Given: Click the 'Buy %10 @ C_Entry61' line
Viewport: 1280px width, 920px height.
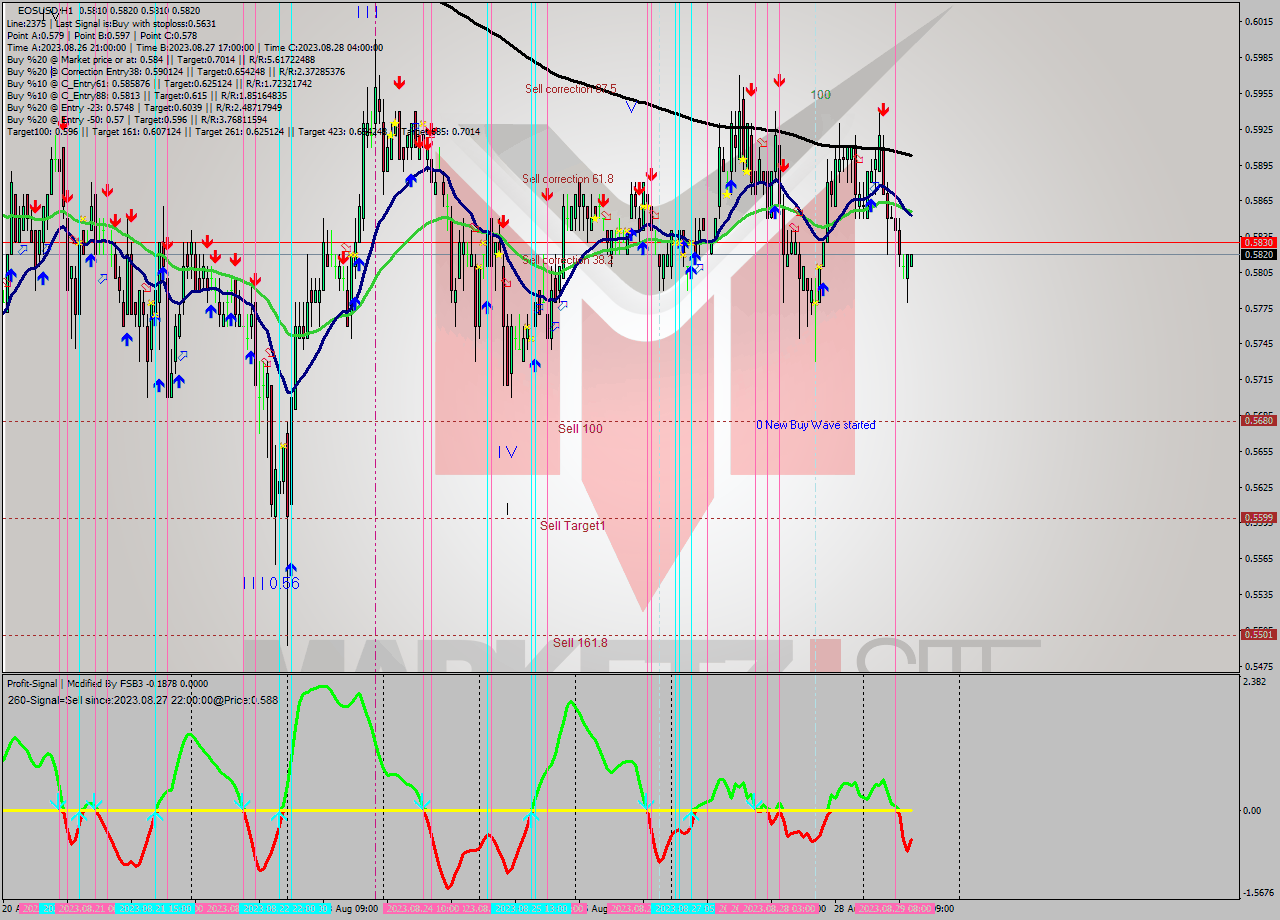Looking at the screenshot, I should pos(160,84).
